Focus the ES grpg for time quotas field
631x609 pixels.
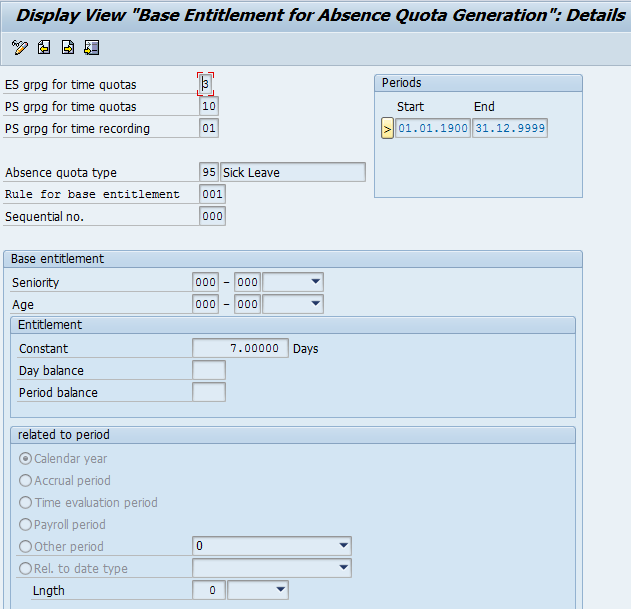pos(206,85)
